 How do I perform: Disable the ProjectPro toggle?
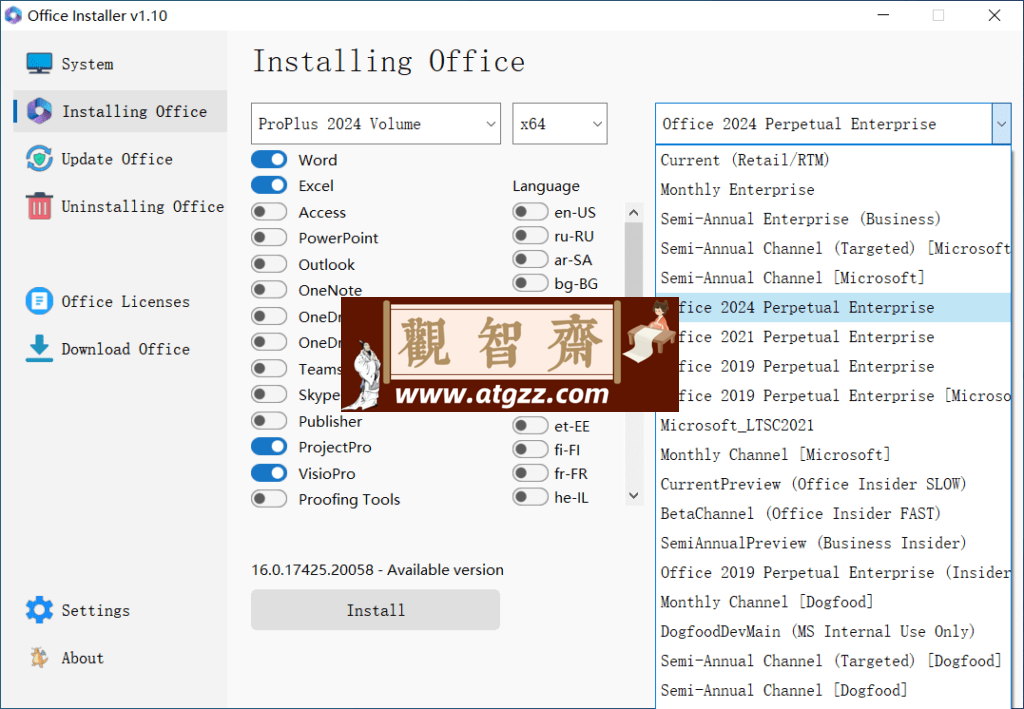269,447
